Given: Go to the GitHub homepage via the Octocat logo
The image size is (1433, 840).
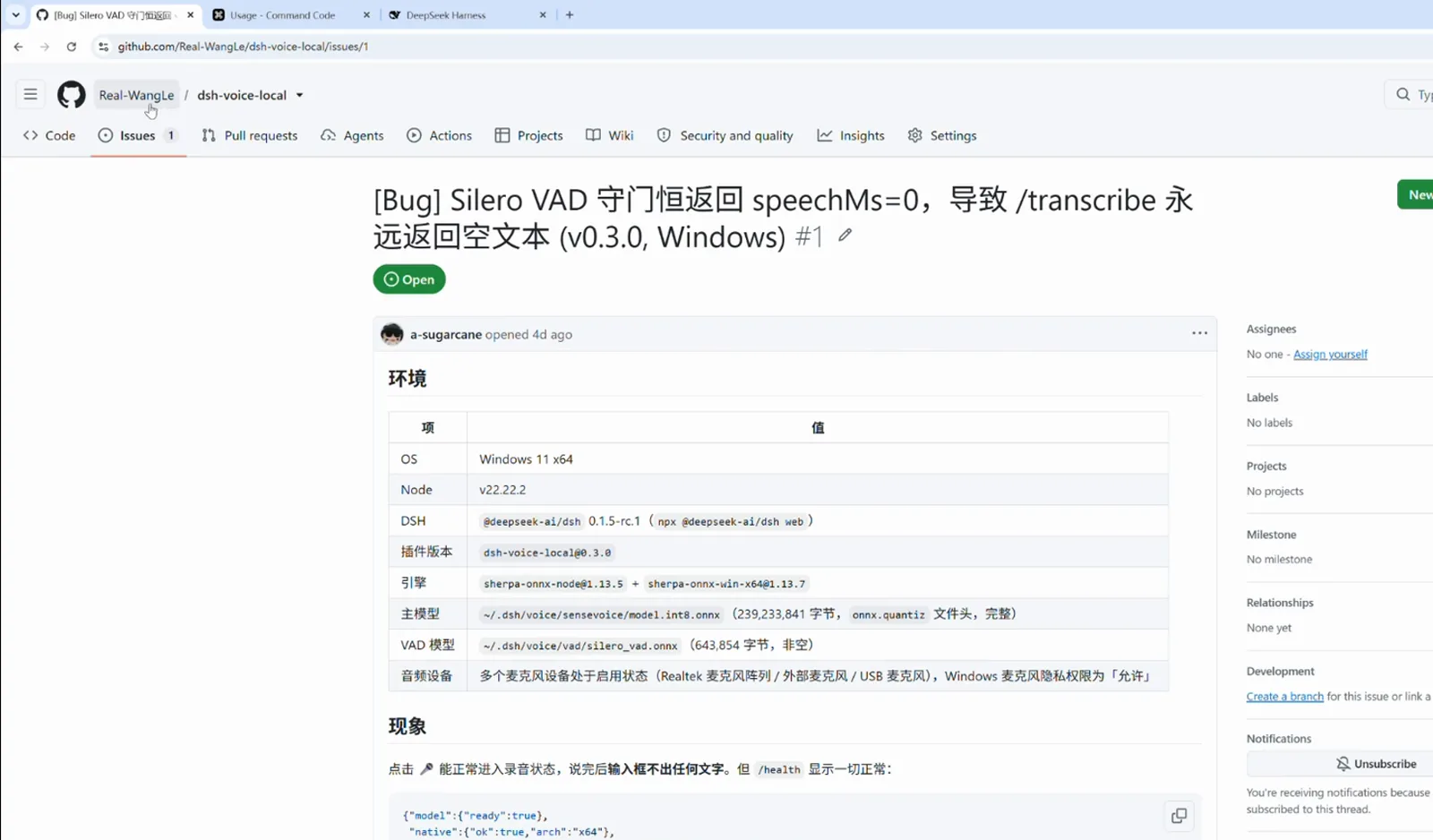Looking at the screenshot, I should click(x=72, y=95).
